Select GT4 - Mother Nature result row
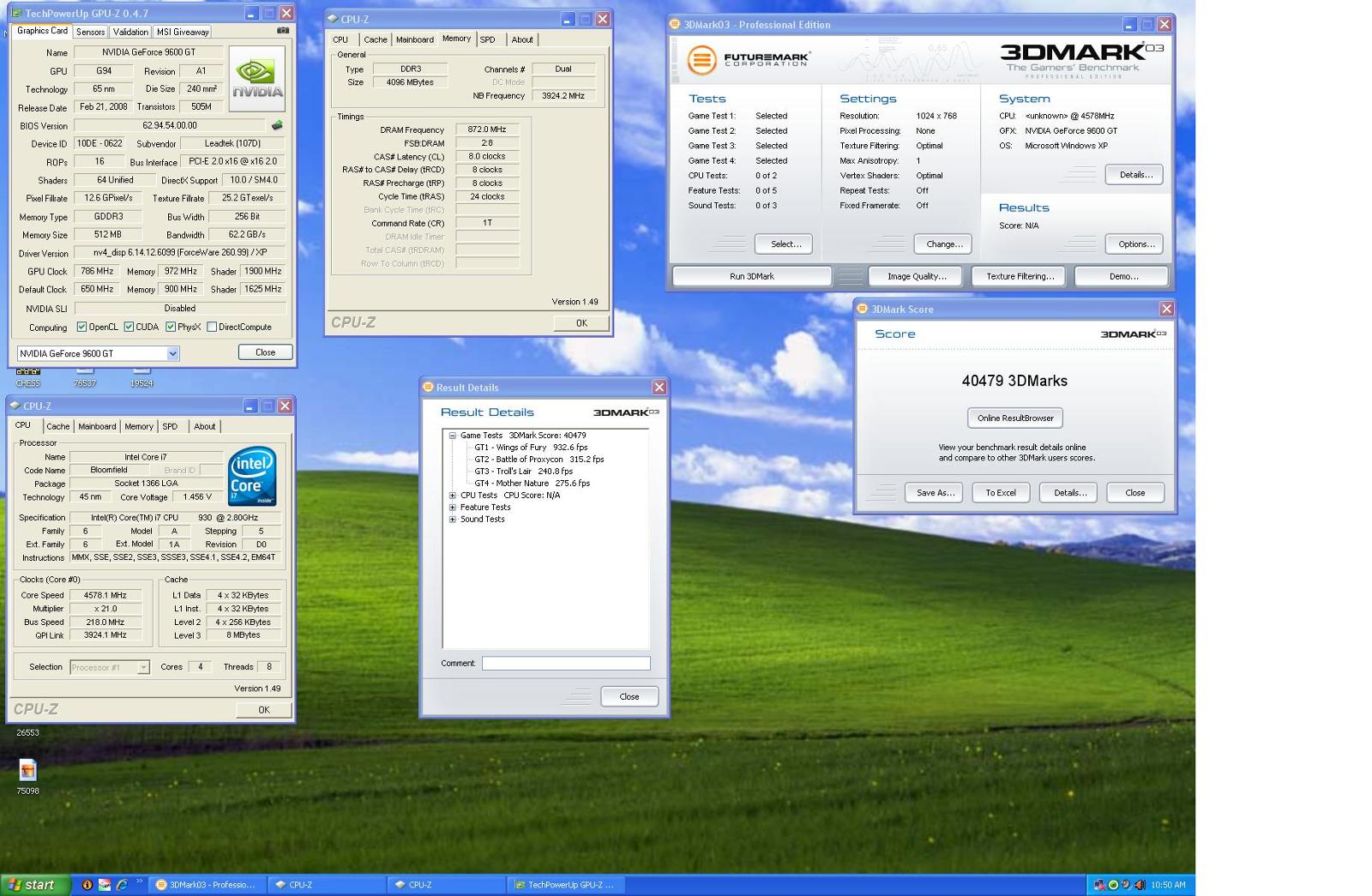This screenshot has height=896, width=1372. (532, 484)
